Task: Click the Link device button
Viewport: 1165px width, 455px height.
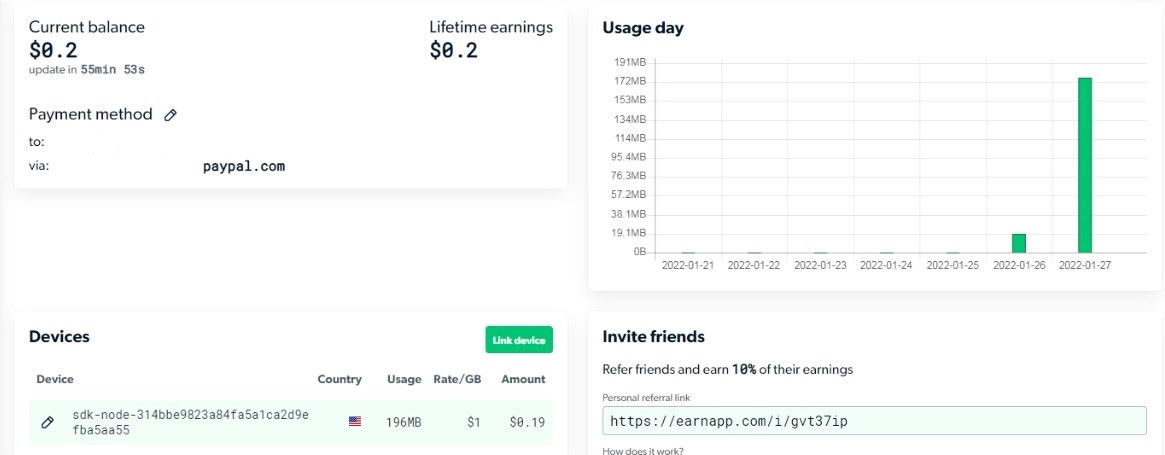Action: [519, 340]
